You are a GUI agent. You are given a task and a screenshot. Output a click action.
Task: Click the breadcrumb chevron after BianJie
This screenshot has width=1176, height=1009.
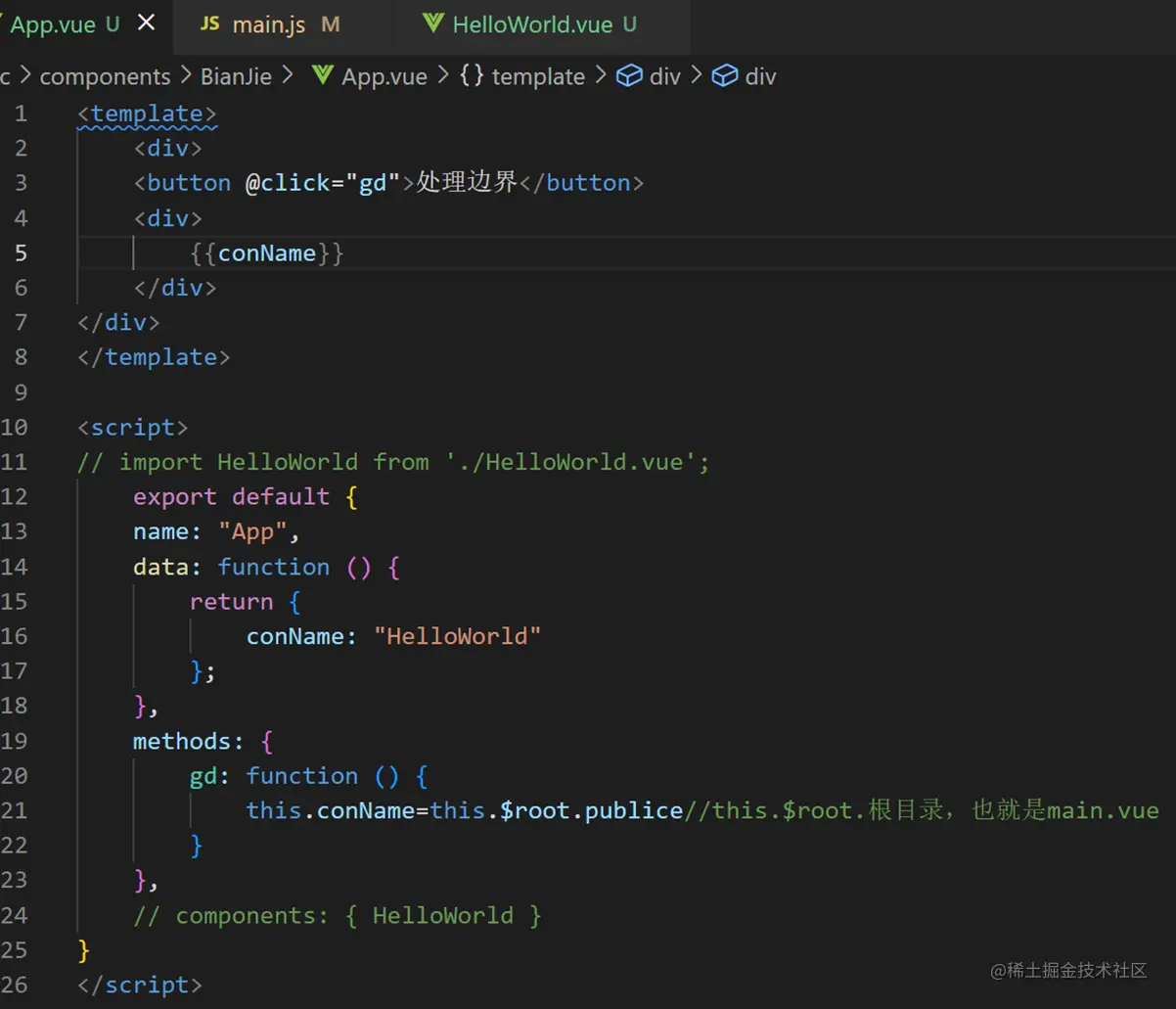coord(288,75)
